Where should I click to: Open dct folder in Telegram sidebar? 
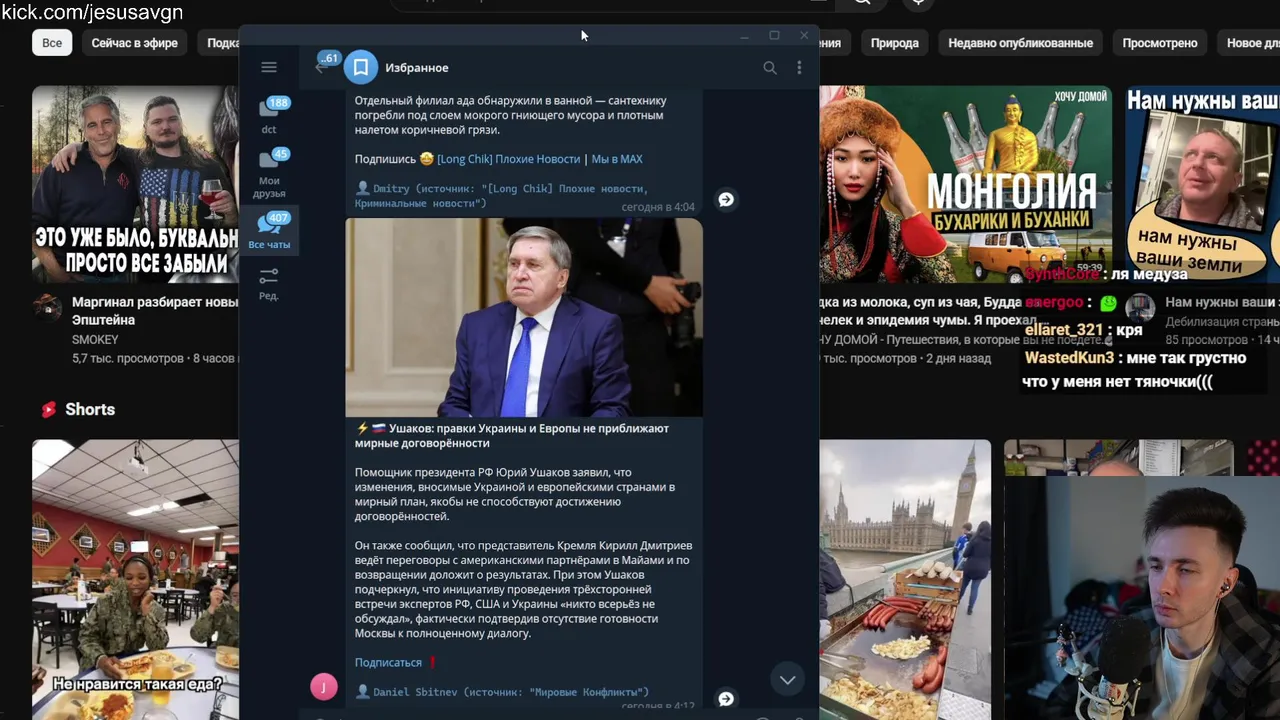(269, 115)
